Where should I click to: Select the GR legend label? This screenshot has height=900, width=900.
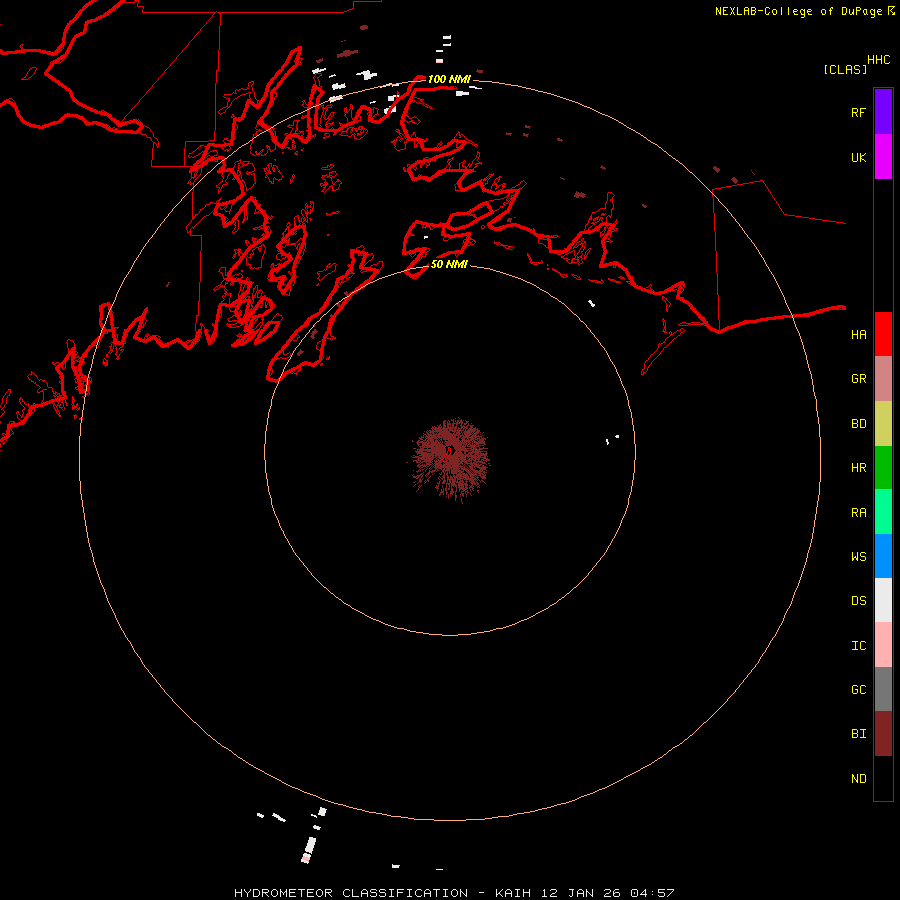click(x=858, y=379)
